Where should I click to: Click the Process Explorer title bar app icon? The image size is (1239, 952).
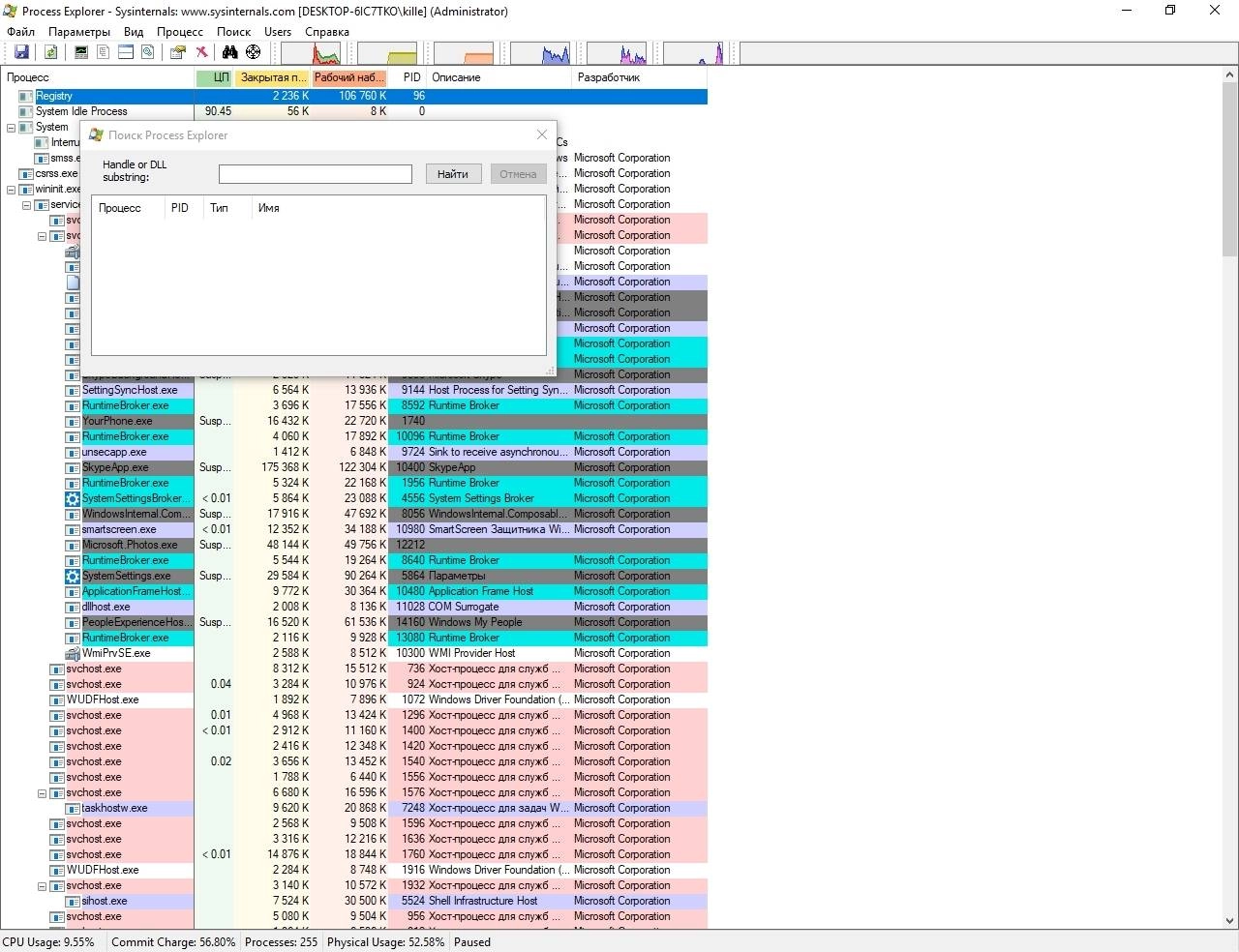coord(10,12)
